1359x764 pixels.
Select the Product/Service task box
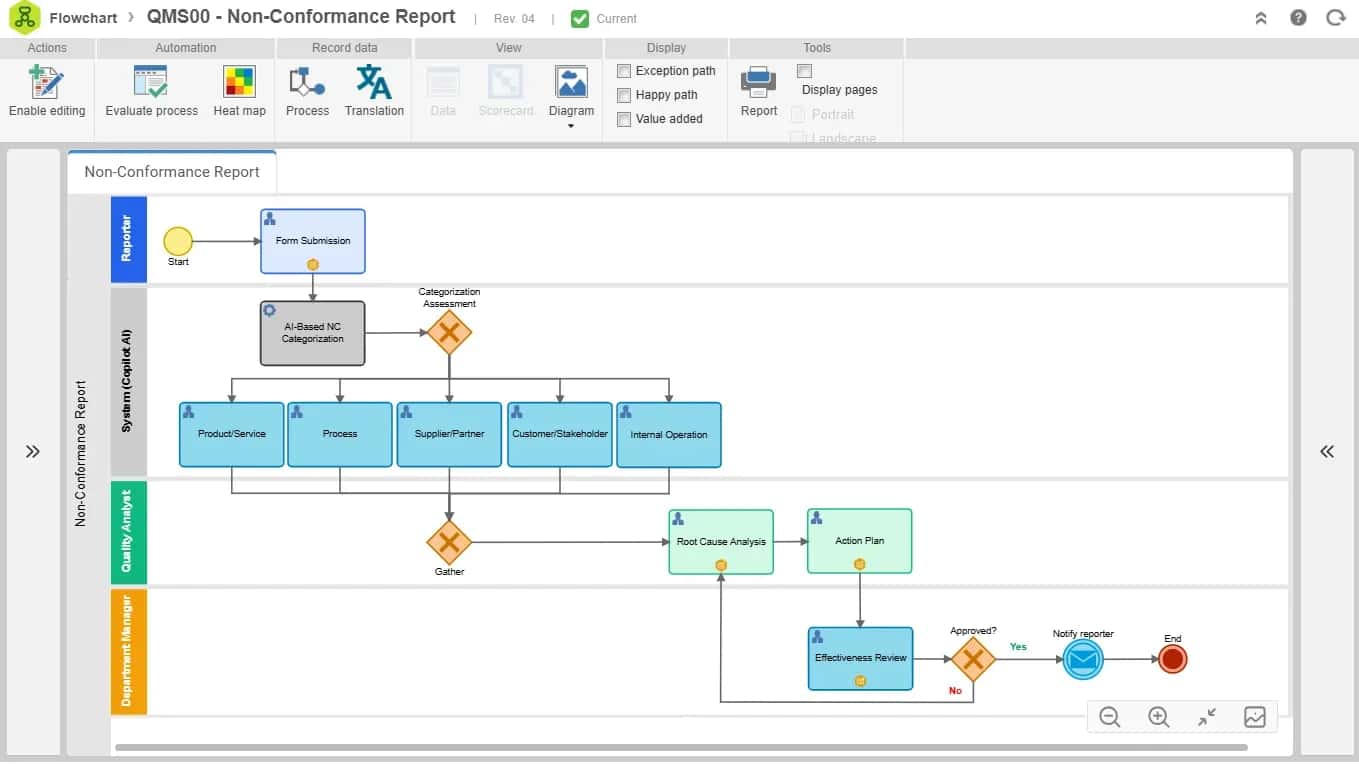click(x=232, y=434)
